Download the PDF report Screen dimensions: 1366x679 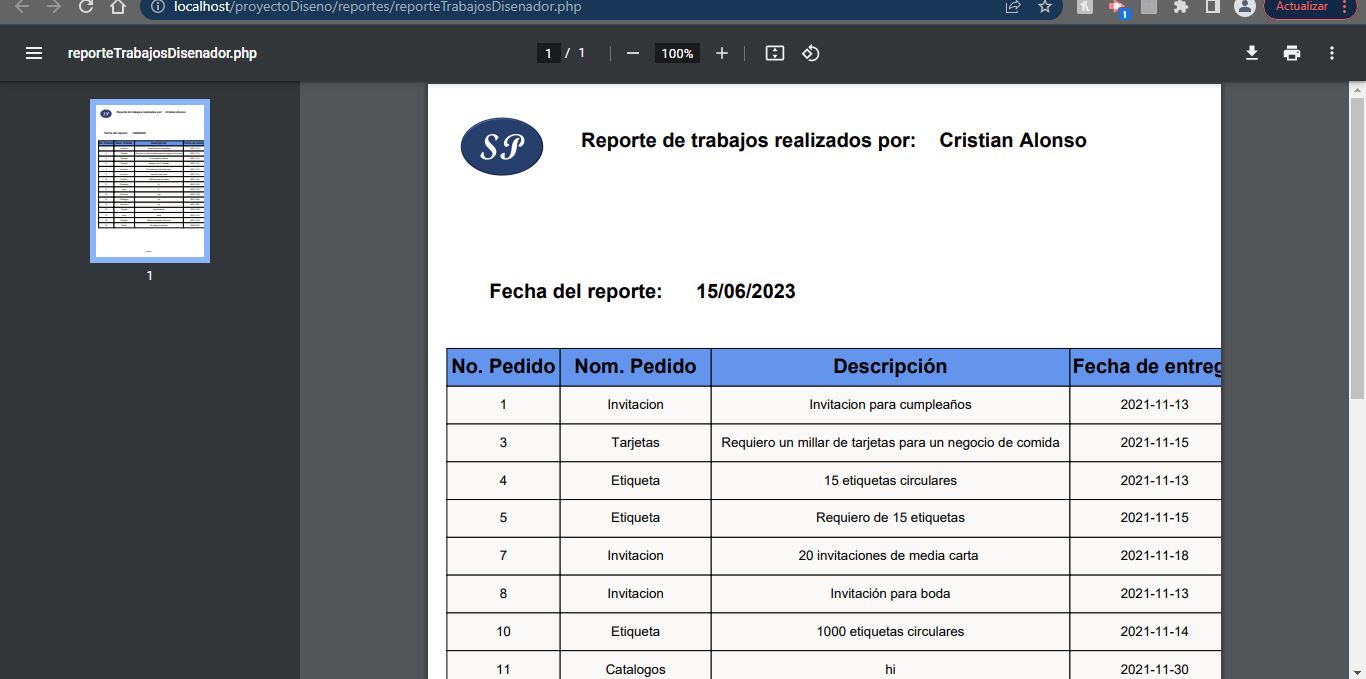pyautogui.click(x=1251, y=53)
